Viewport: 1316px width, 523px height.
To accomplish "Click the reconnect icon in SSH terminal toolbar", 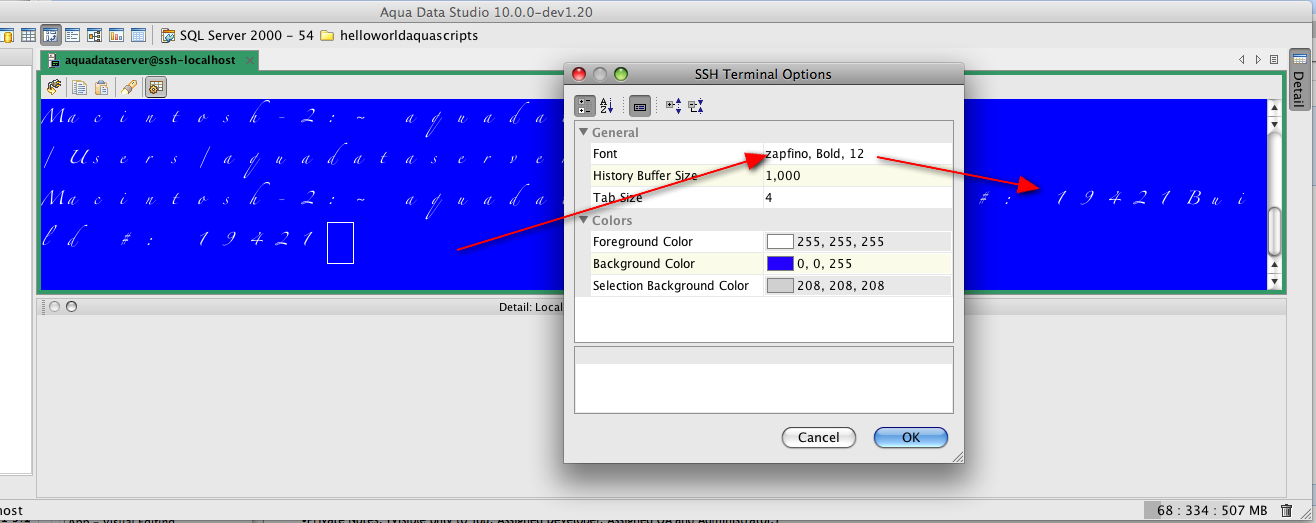I will point(54,87).
